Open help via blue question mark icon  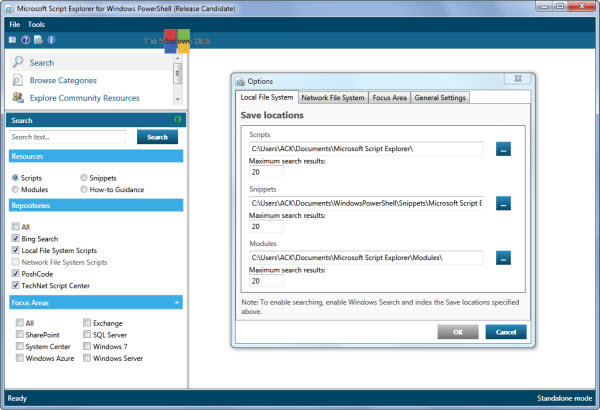[x=26, y=39]
